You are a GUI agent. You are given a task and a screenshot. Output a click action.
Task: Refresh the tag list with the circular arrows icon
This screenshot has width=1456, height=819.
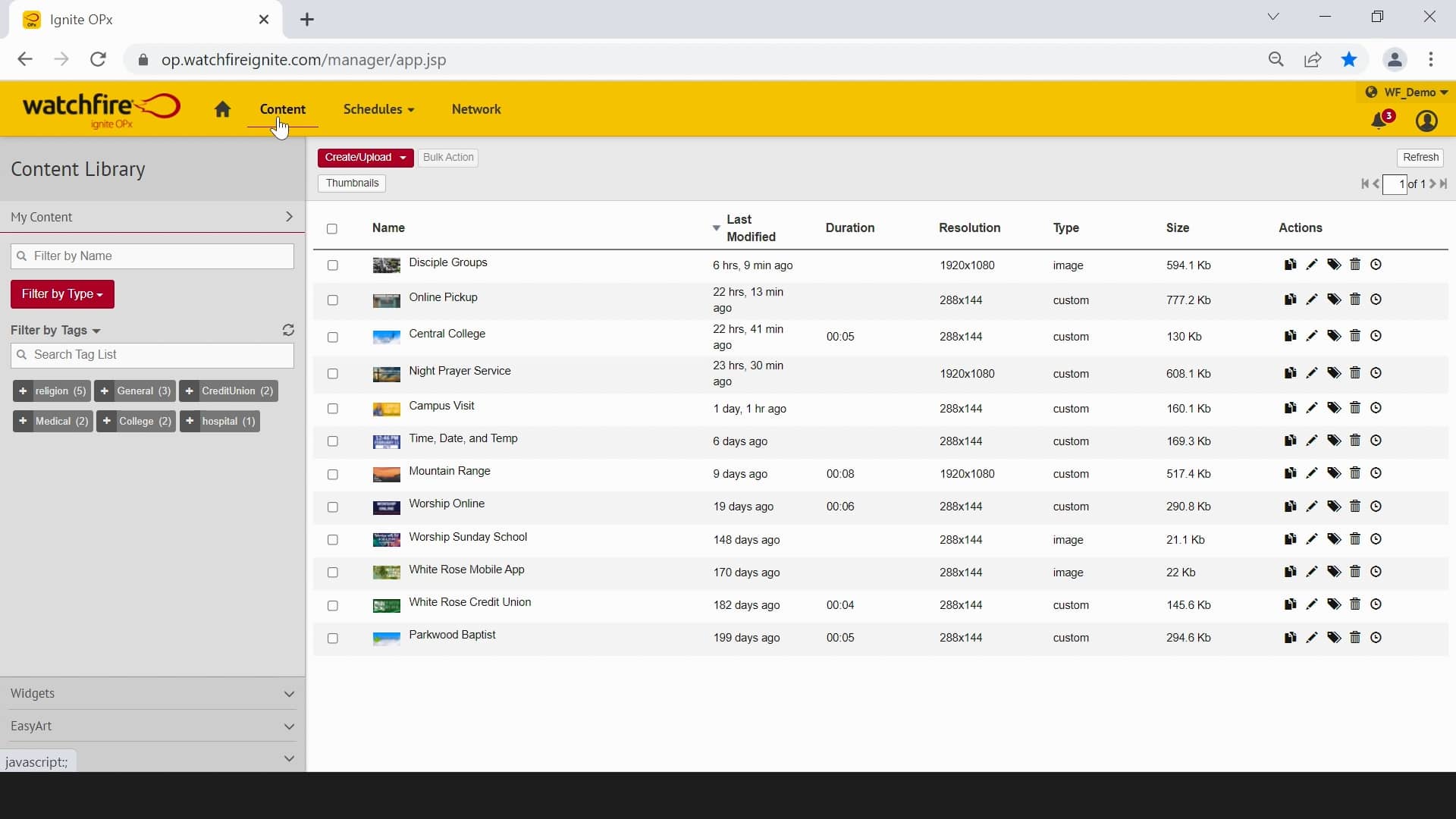pos(288,330)
